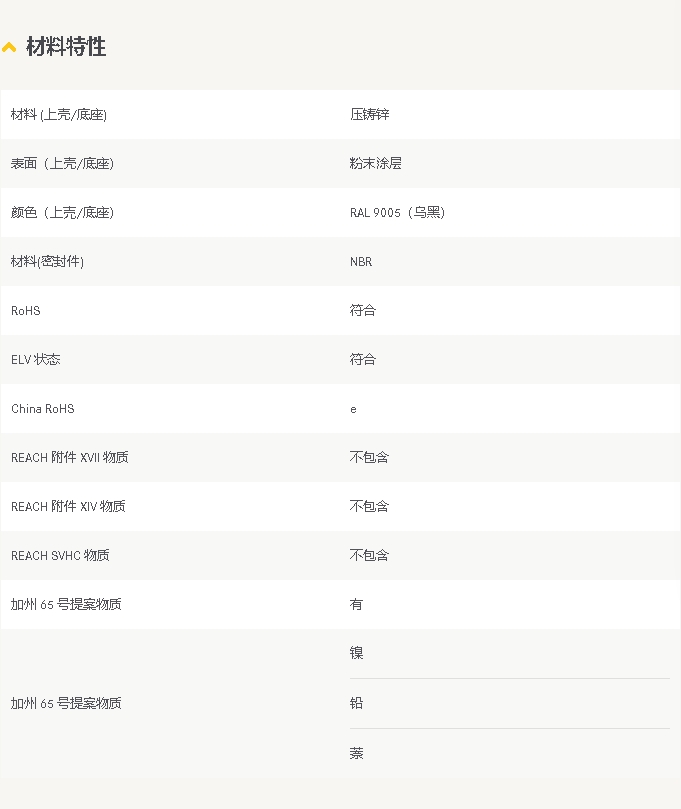
Task: Select REACH 附件 XVII 物质 label
Action: point(70,457)
